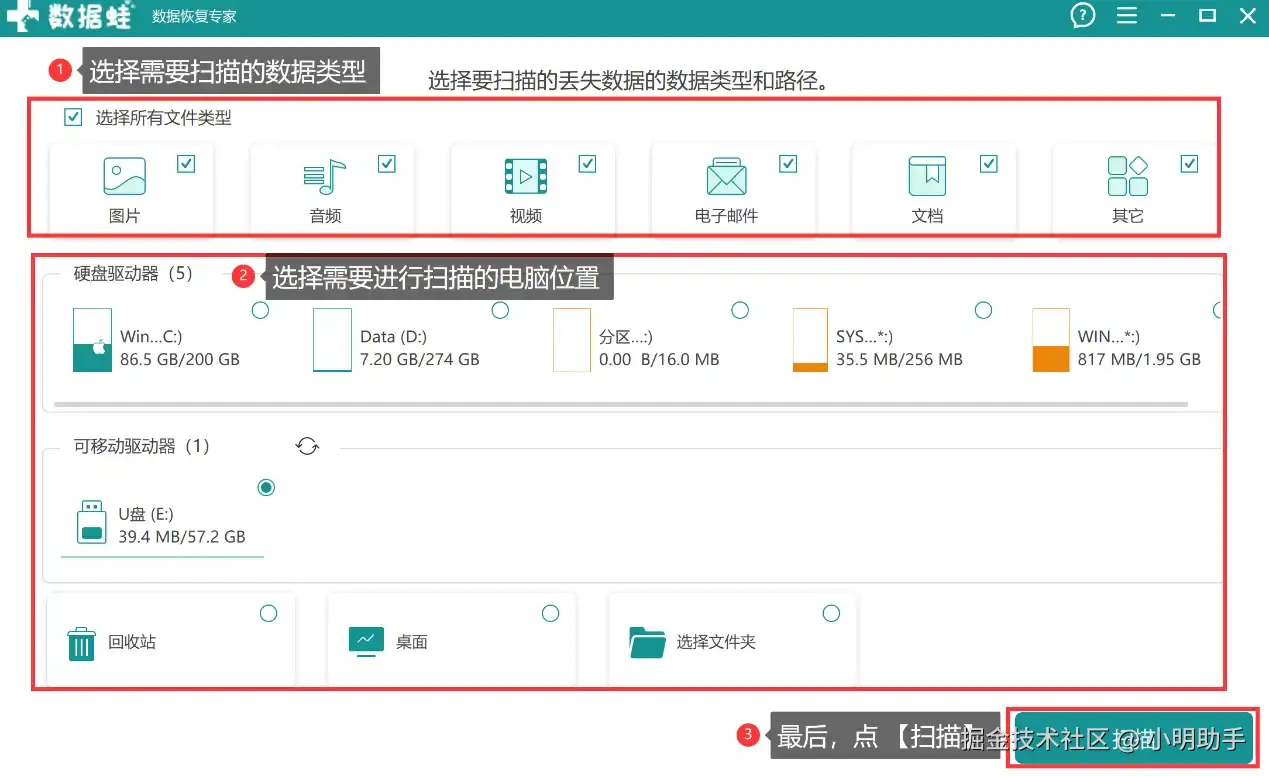The image size is (1269, 776).
Task: Select the 回收站 radio button
Action: click(268, 613)
